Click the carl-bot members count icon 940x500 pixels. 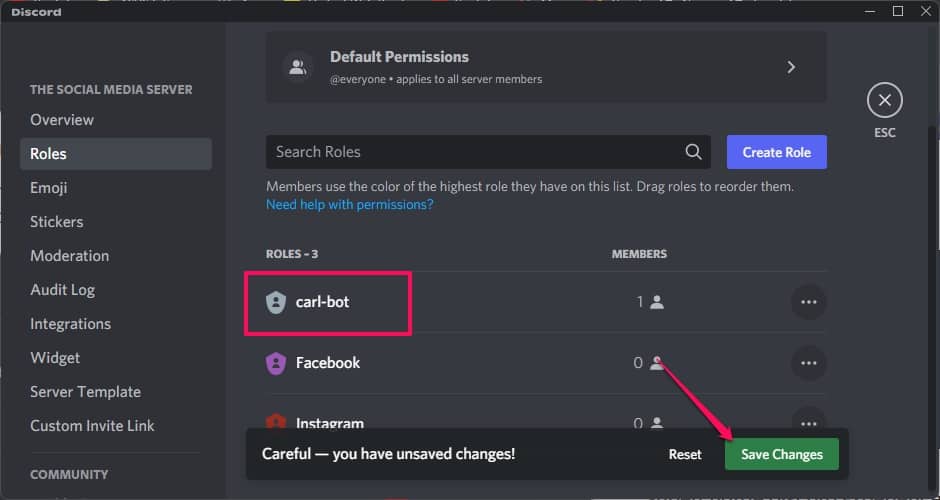657,302
